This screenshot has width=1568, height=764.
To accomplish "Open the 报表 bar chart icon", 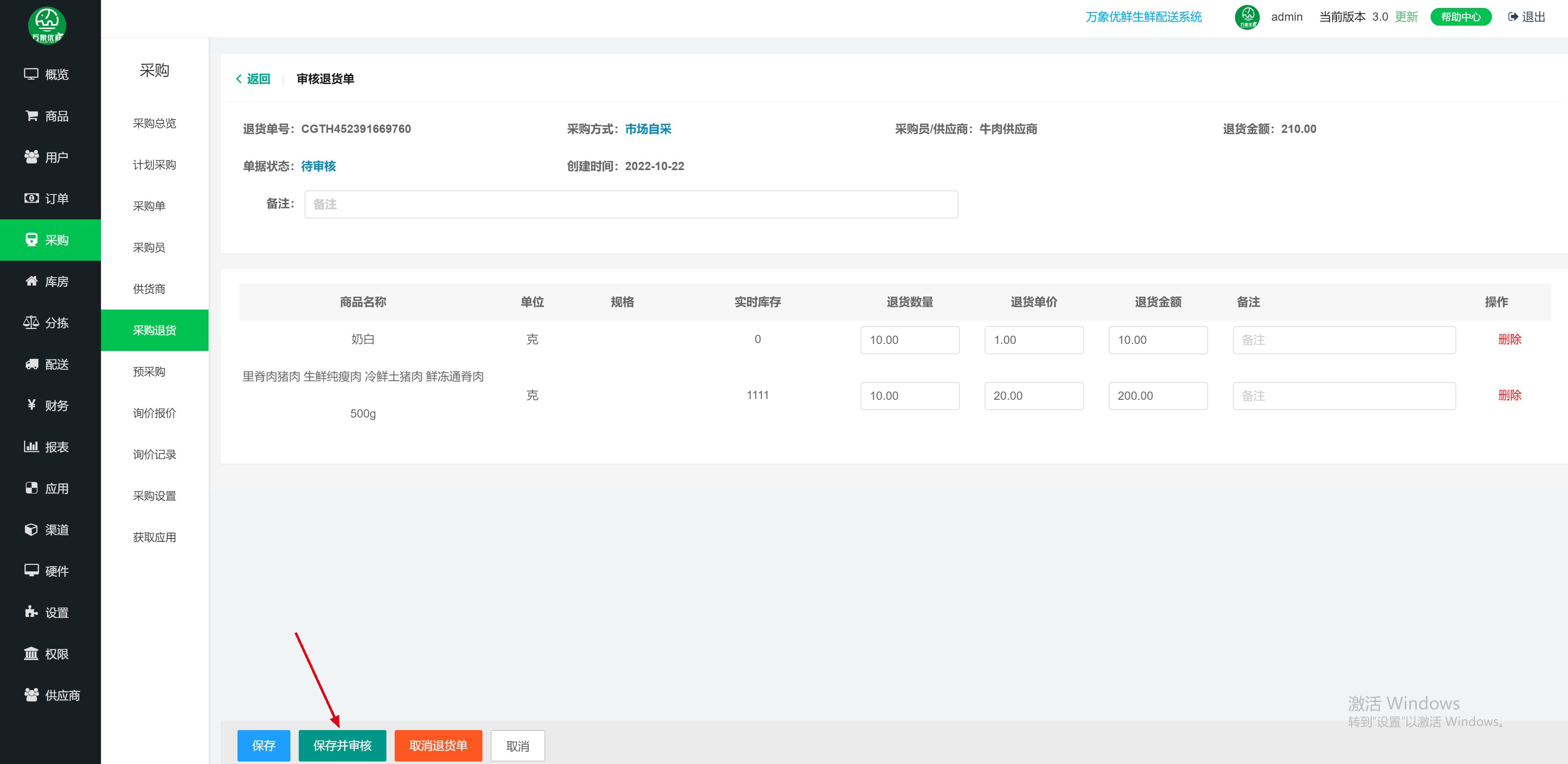I will pyautogui.click(x=31, y=447).
